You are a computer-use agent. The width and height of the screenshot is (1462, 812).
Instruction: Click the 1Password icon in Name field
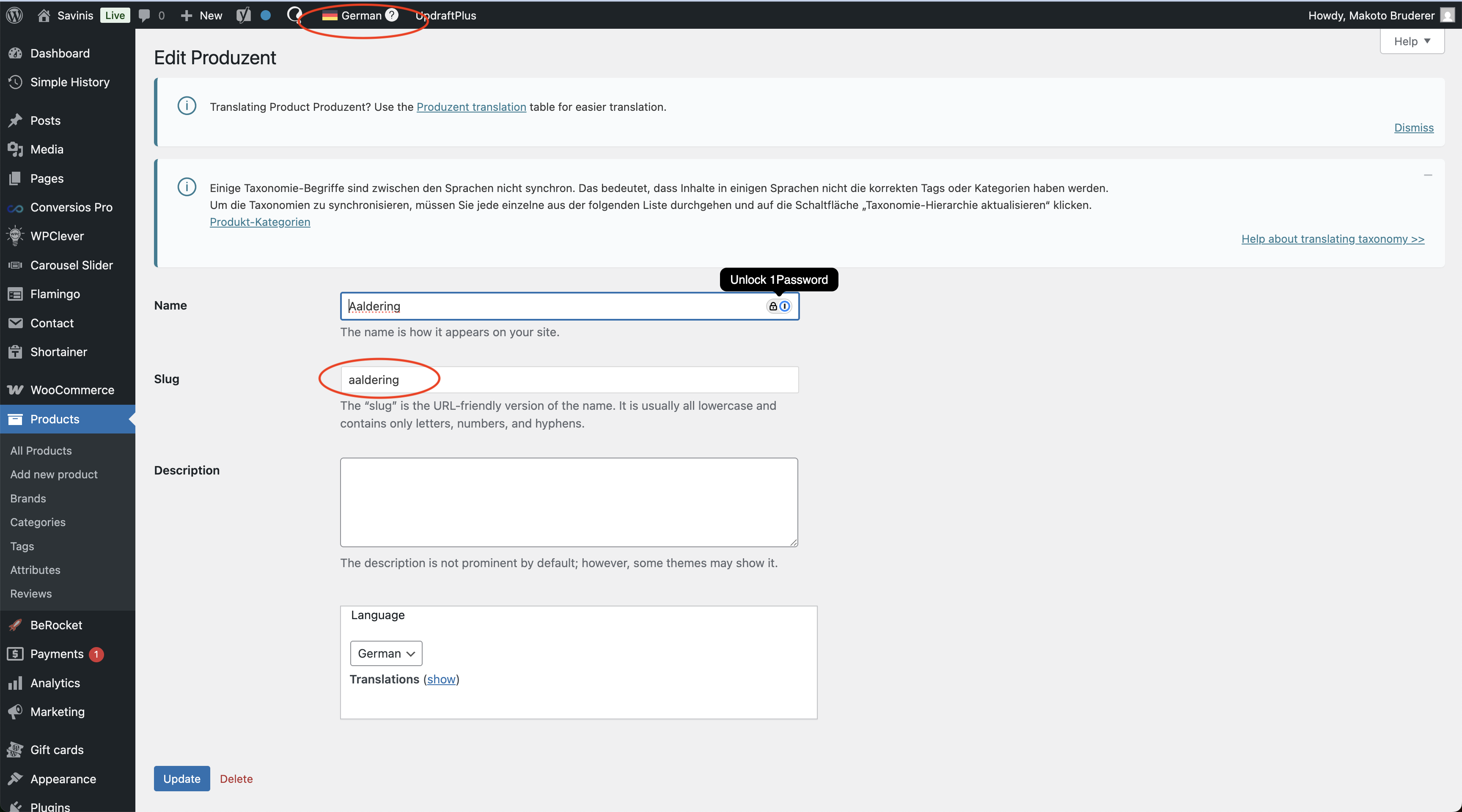(x=784, y=307)
